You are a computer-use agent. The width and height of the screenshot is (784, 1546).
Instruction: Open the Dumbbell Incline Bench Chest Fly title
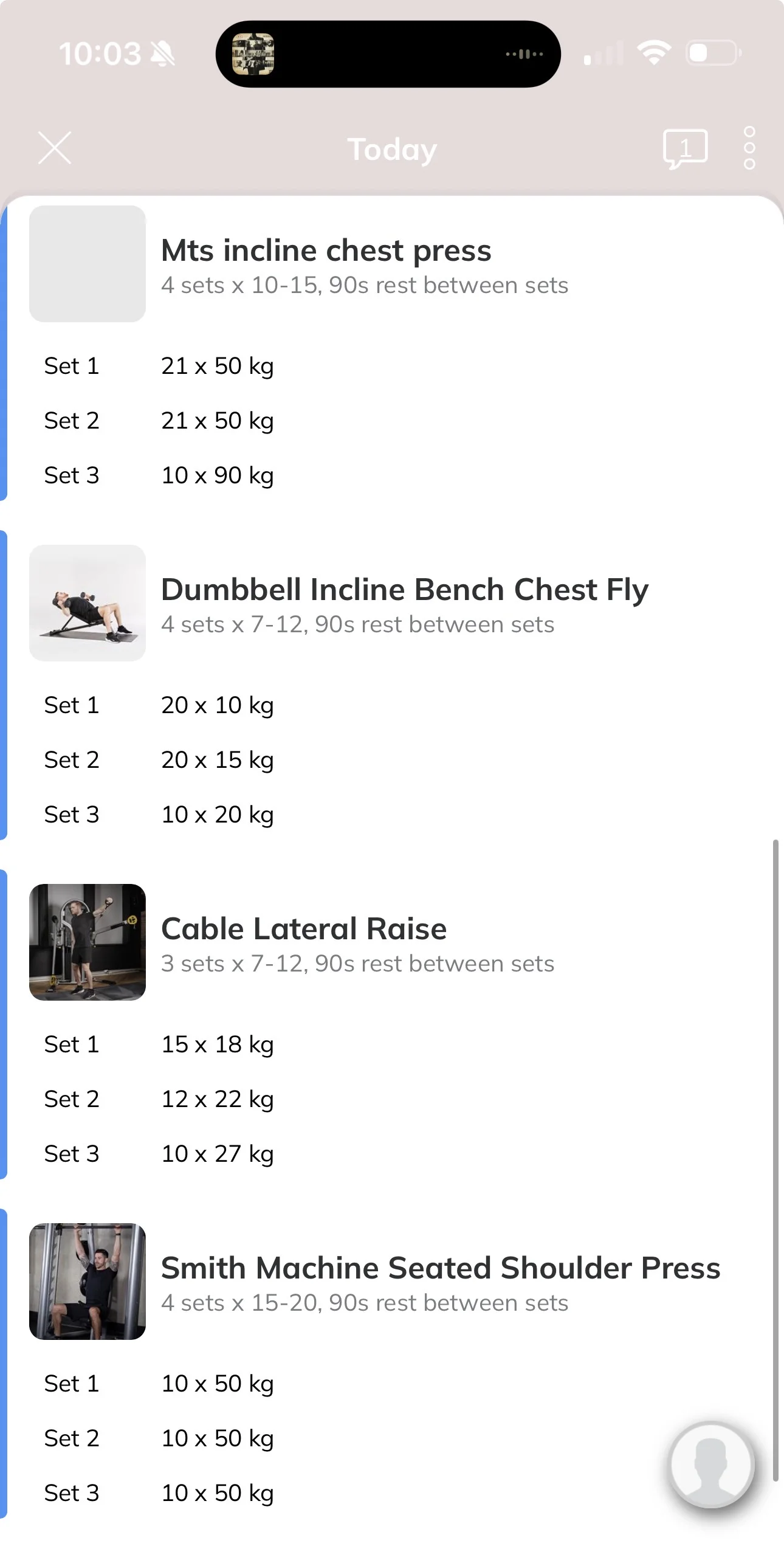[x=405, y=590]
